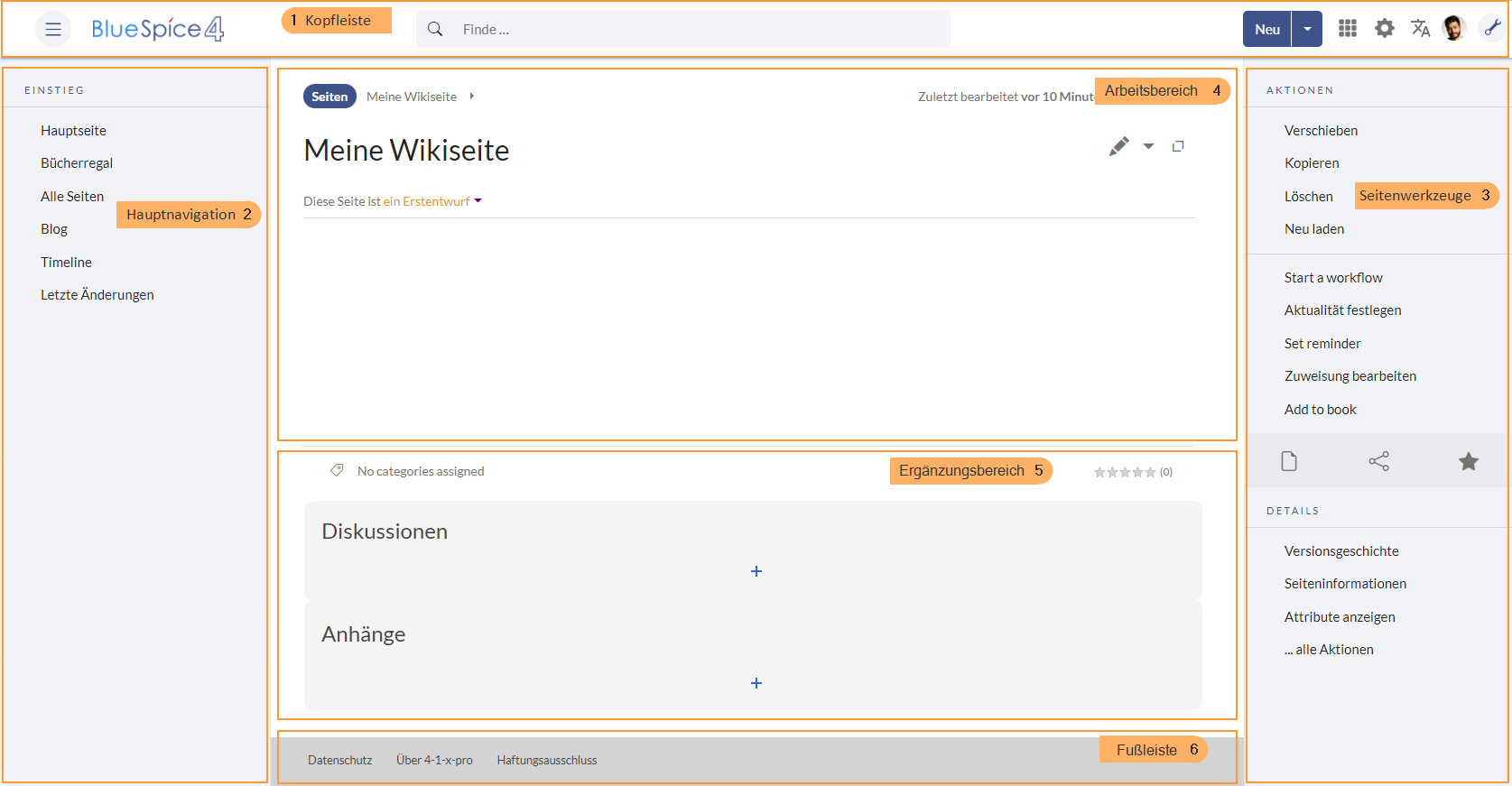Click the language translation icon
Screen dimensions: 1512x786
tap(1420, 29)
